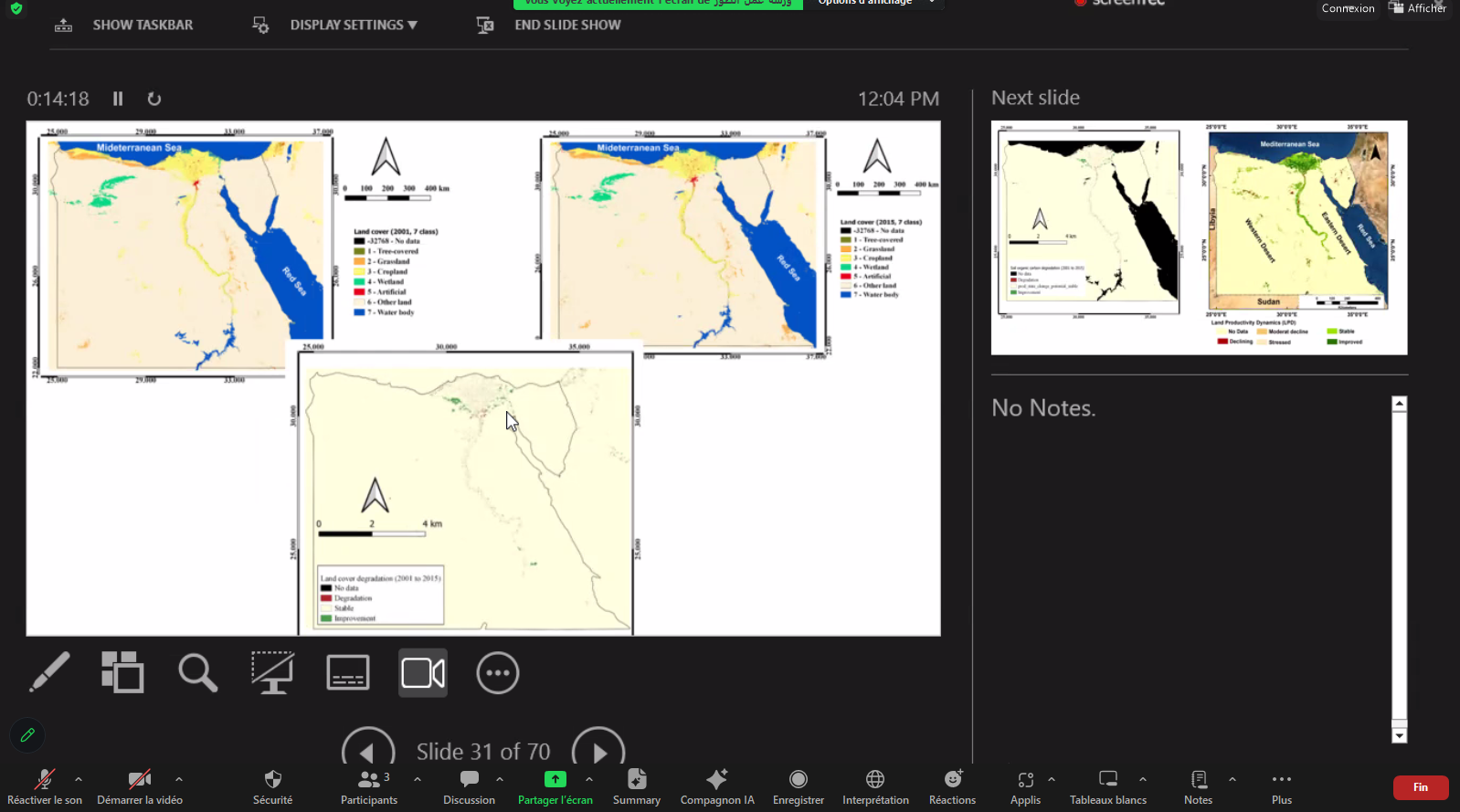Click the 12:04 PM clock text
This screenshot has width=1460, height=812.
point(898,99)
